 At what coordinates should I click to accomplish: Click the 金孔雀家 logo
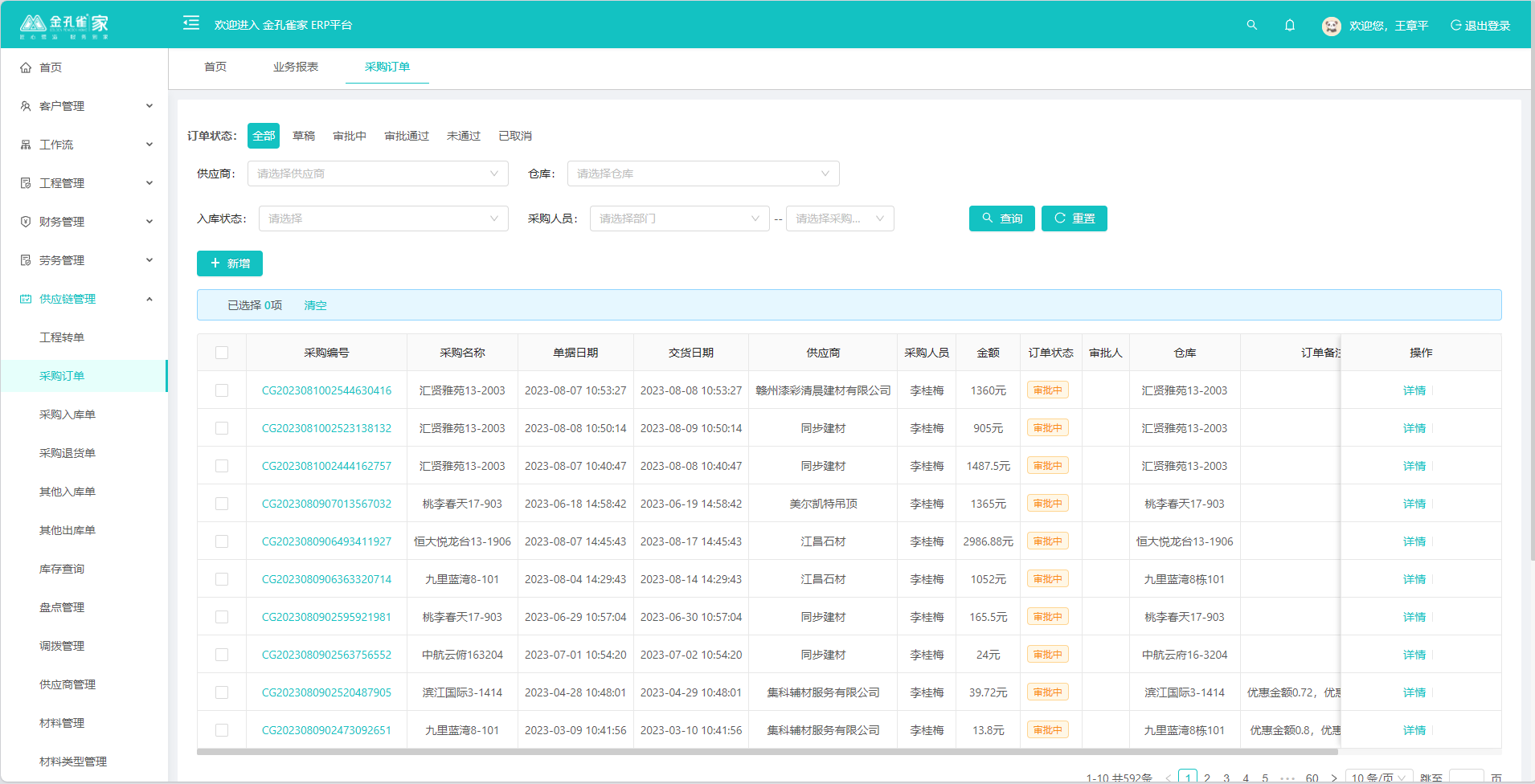64,26
